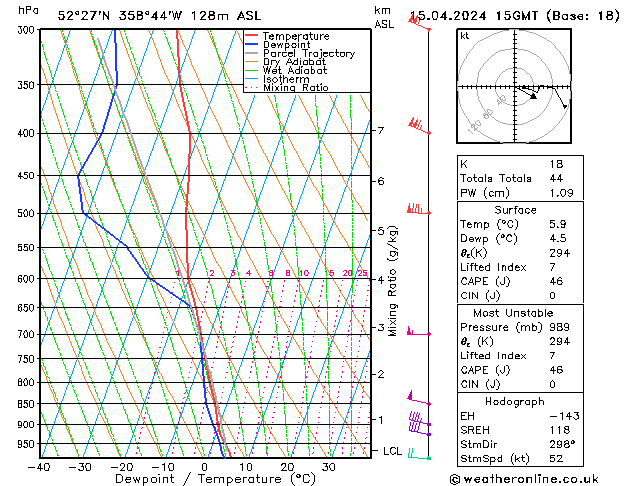Click the K index value 18
Viewport: 629px width, 486px height.
tap(556, 164)
